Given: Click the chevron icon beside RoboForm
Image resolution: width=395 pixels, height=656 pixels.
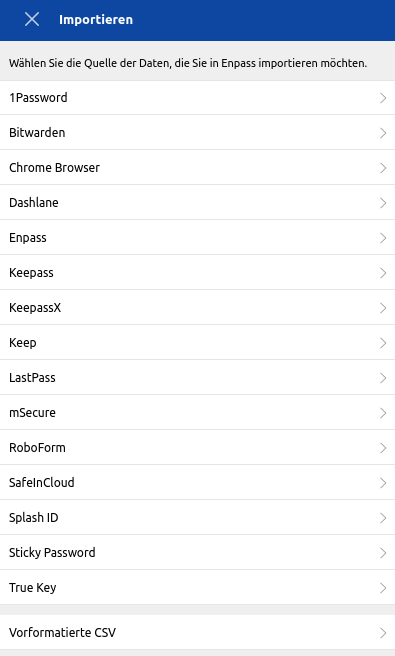Looking at the screenshot, I should coord(383,448).
